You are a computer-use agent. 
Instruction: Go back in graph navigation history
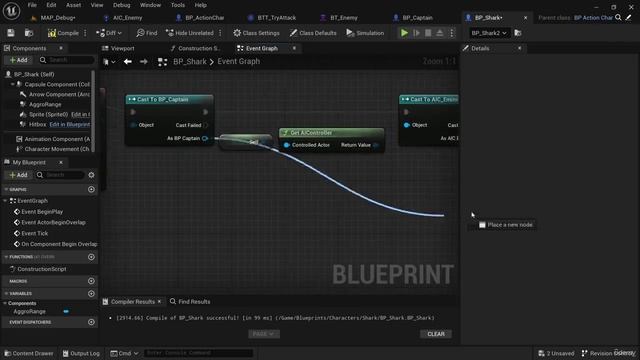128,62
